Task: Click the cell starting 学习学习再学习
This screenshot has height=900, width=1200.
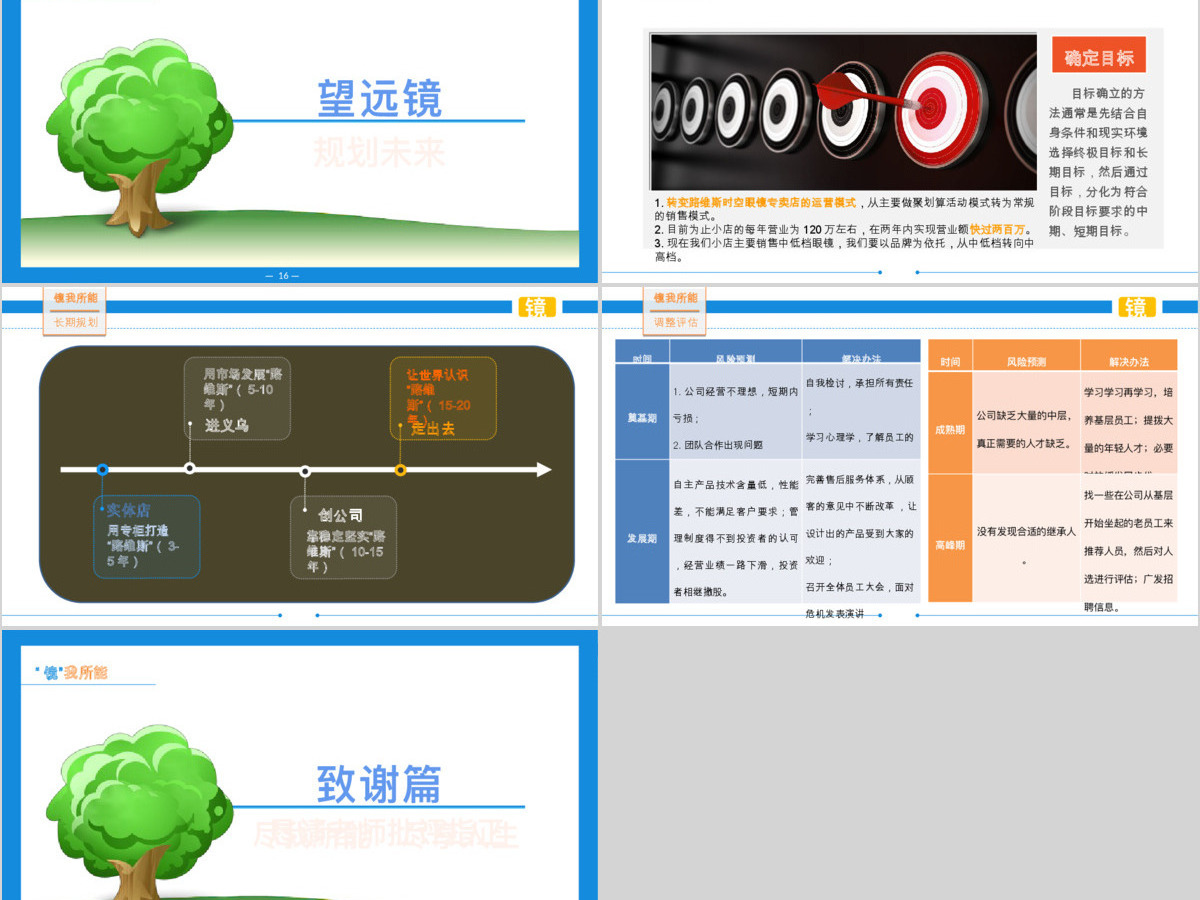Action: pos(1129,424)
